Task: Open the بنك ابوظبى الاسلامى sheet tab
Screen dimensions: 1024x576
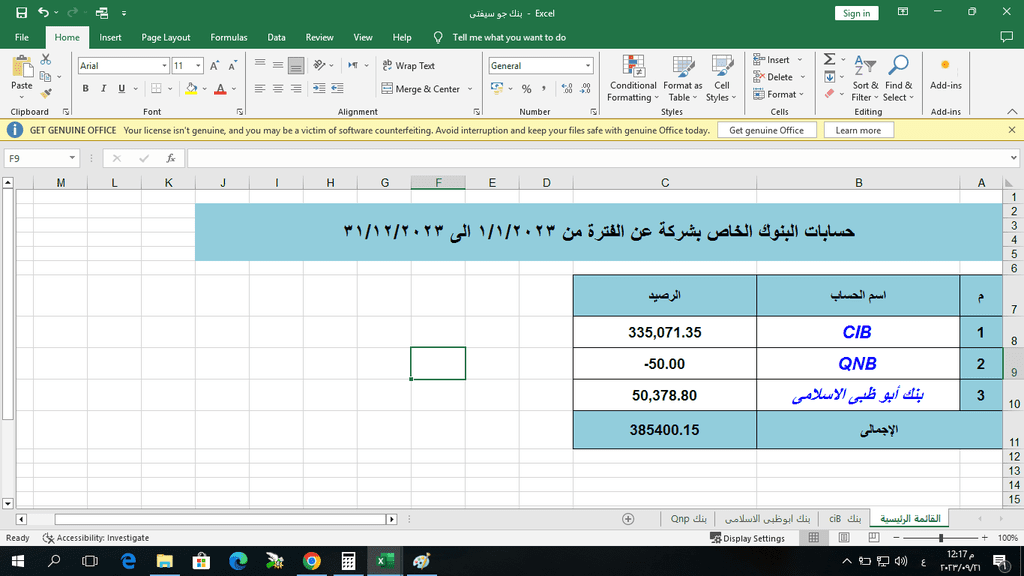Action: [x=767, y=519]
